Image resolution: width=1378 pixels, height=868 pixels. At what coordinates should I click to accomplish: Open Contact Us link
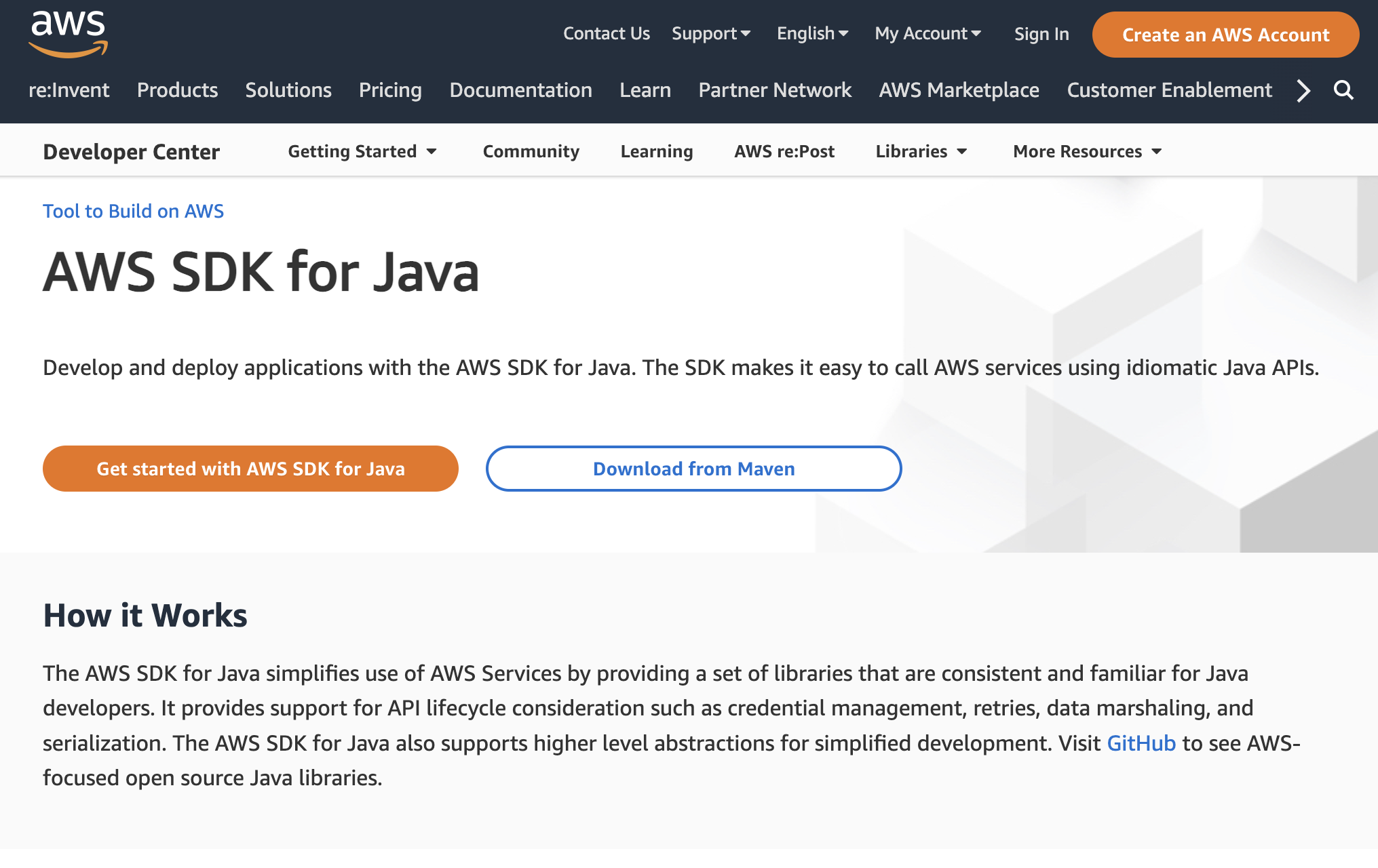(x=607, y=33)
